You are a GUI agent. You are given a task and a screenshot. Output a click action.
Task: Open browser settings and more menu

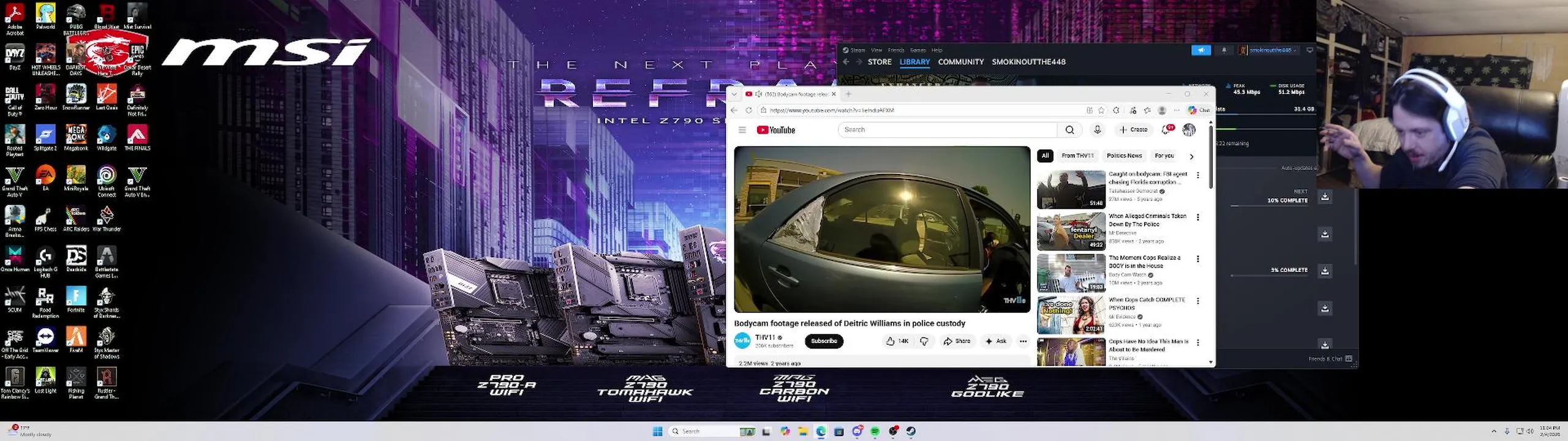1177,110
